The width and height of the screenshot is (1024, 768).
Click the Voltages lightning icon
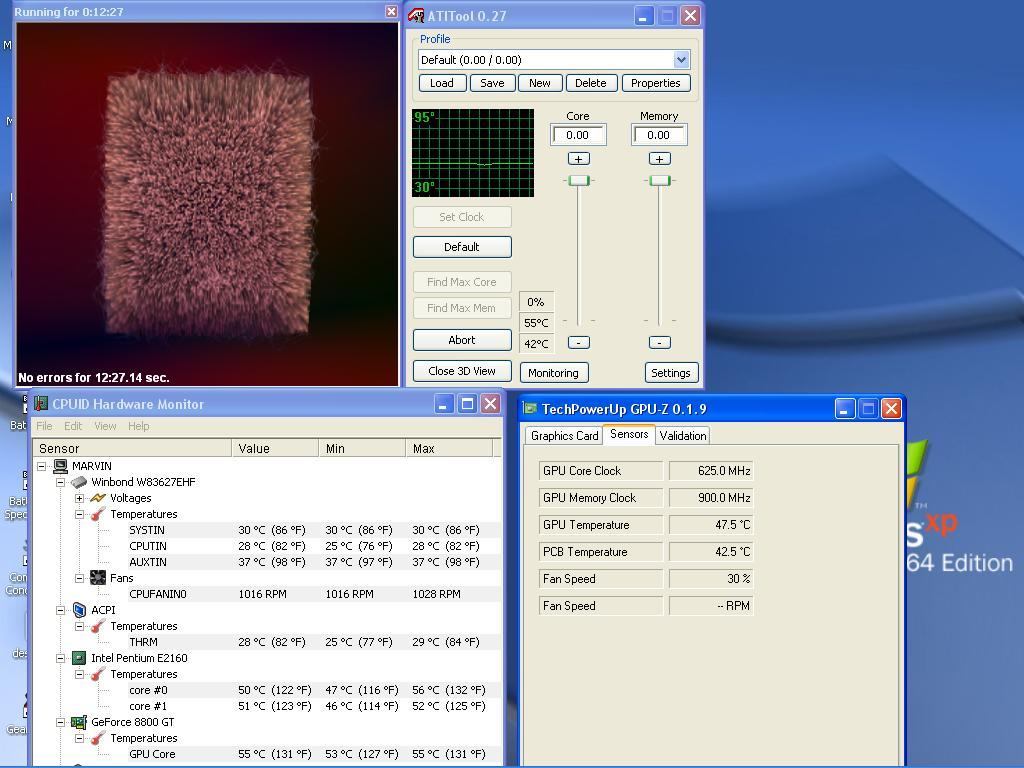(98, 498)
